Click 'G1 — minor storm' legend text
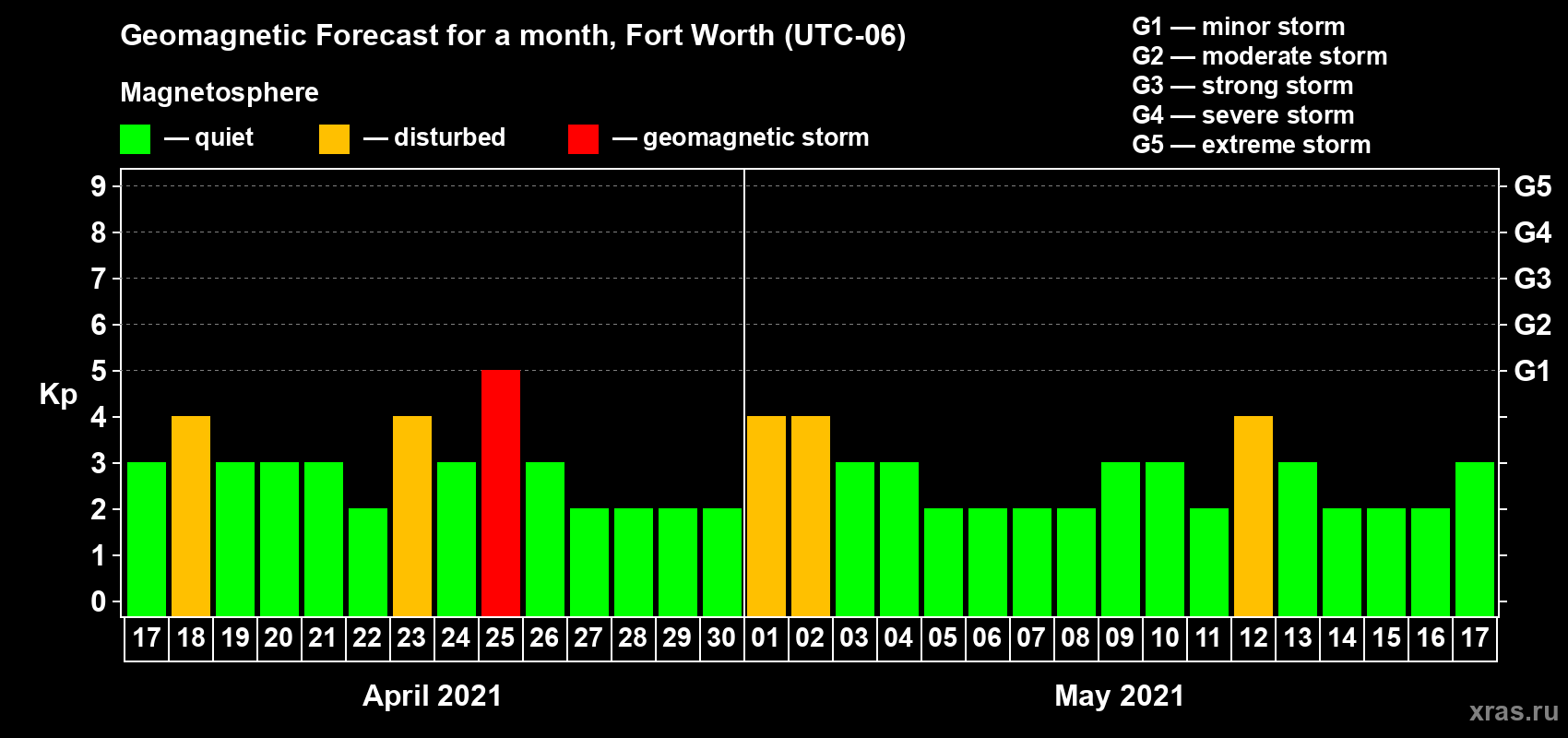This screenshot has height=738, width=1568. (x=1239, y=27)
